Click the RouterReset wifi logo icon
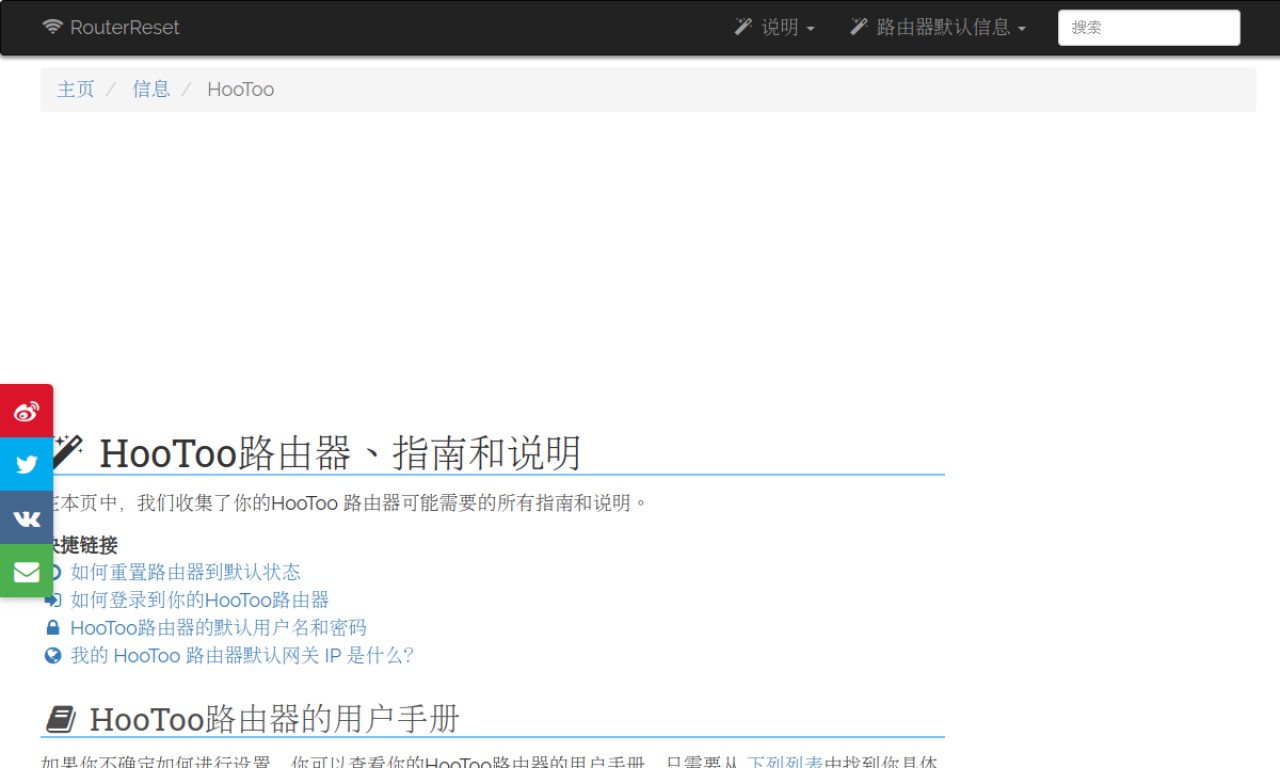1280x768 pixels. 53,27
